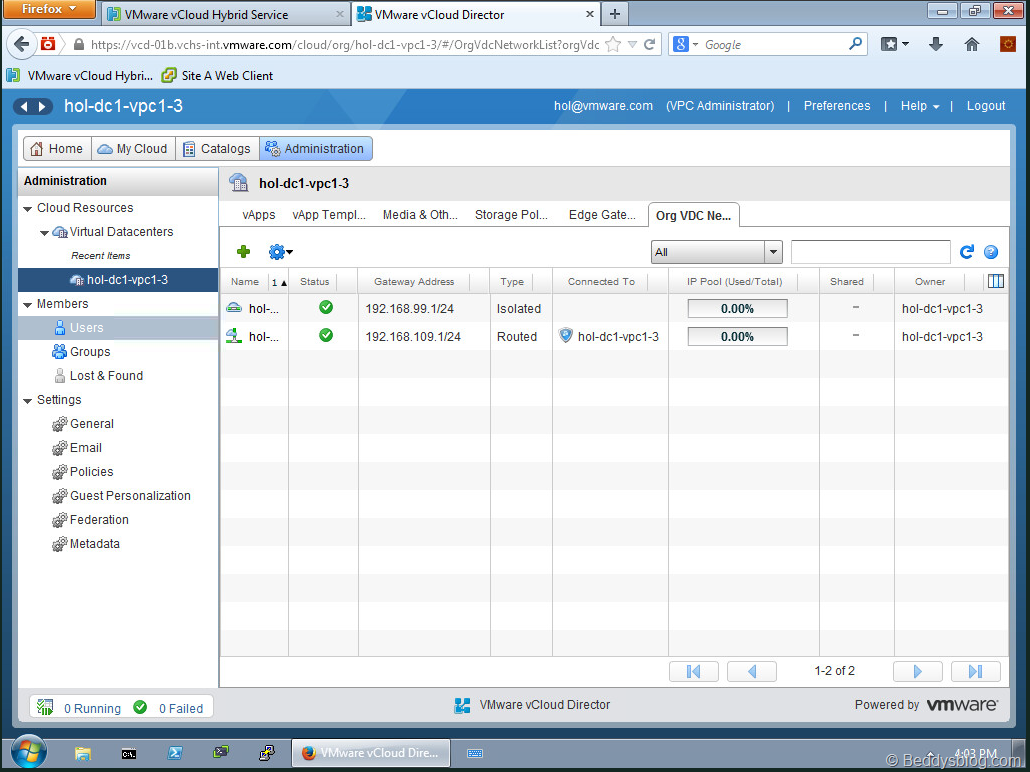Reload the page in Firefox
This screenshot has width=1030, height=772.
(x=650, y=45)
